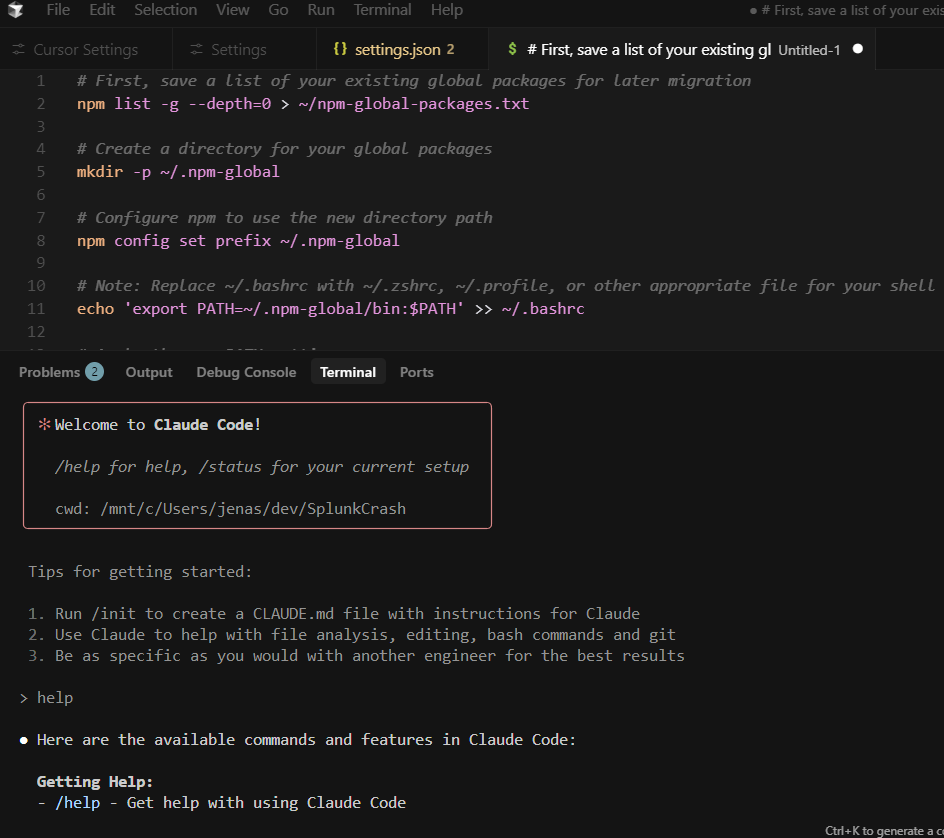Click the unsaved dot on Untitled-1 tab
This screenshot has width=944, height=838.
click(x=857, y=49)
